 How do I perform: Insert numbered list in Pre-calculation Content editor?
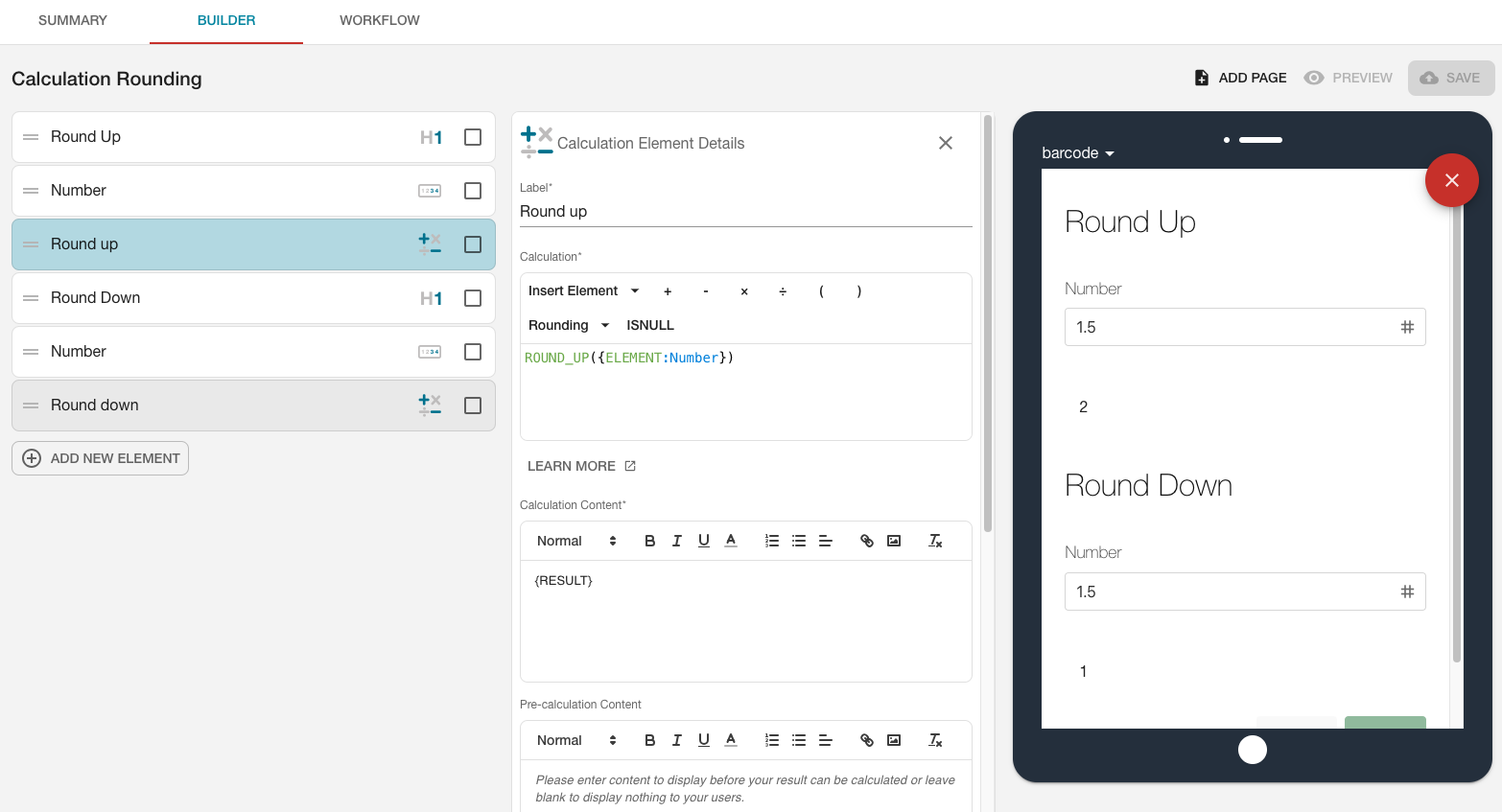click(772, 740)
